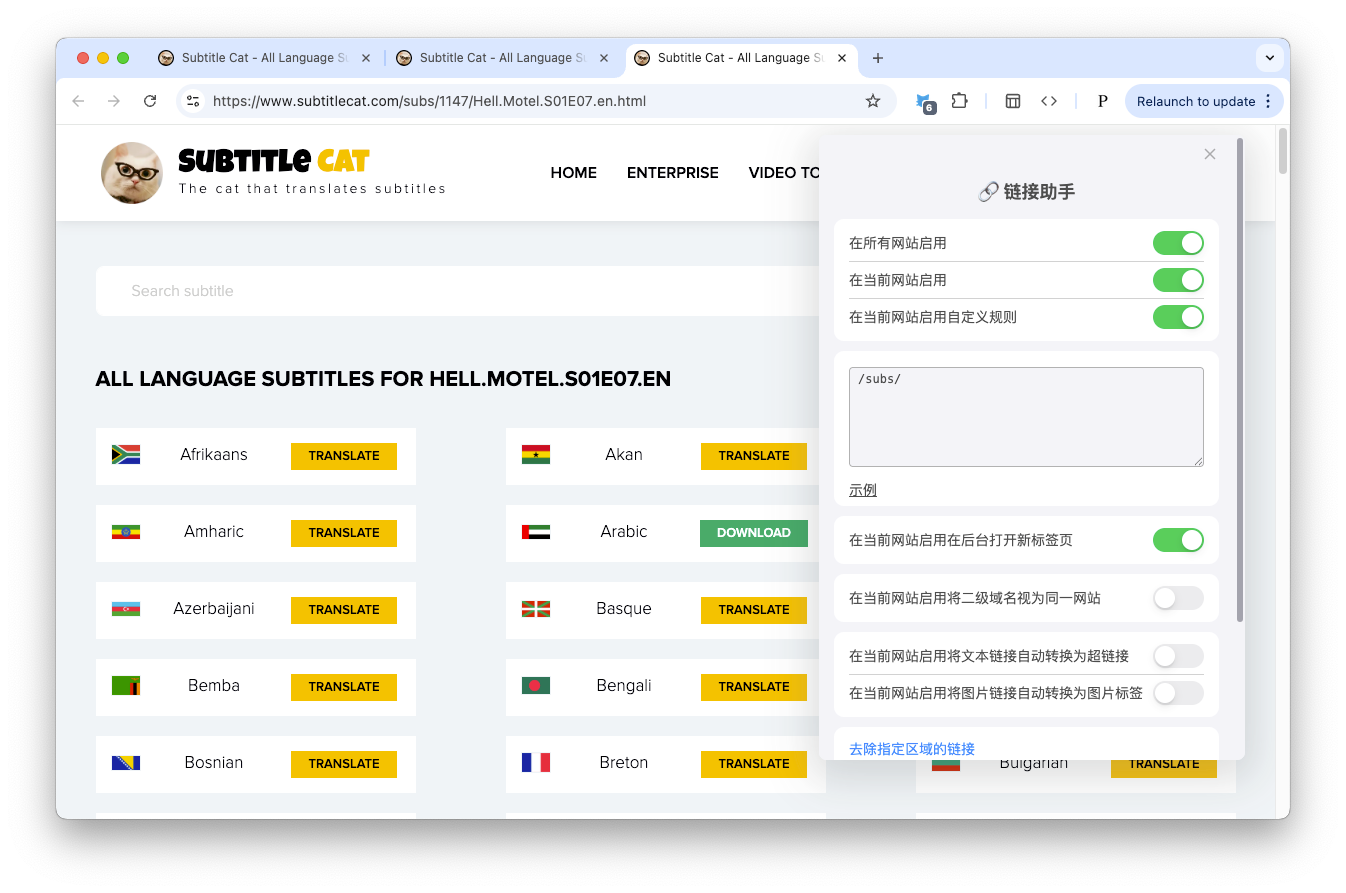
Task: Click the code brackets toolbar icon
Action: (x=1048, y=101)
